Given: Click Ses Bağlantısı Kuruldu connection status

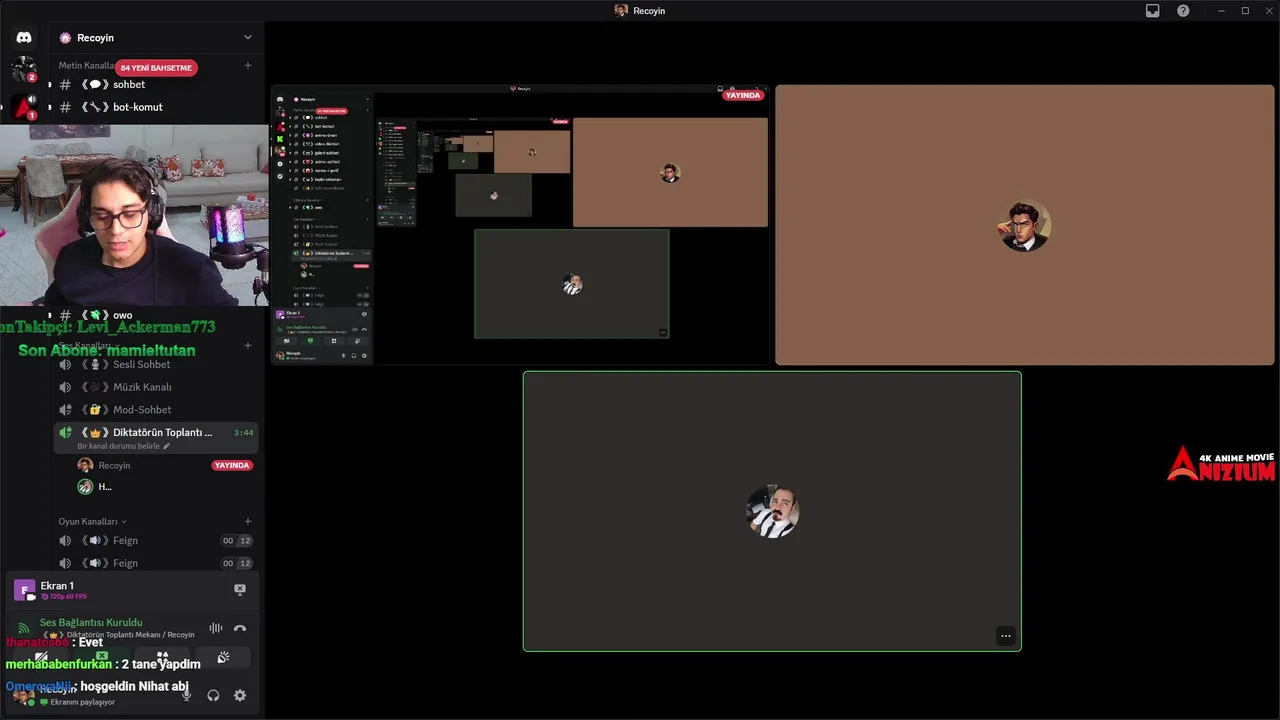Looking at the screenshot, I should [x=91, y=622].
